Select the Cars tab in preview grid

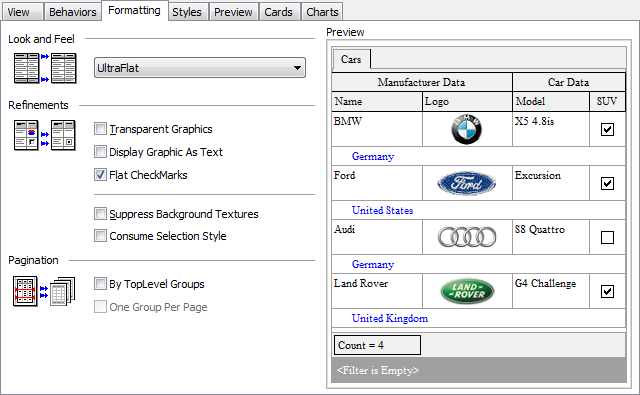coord(351,59)
